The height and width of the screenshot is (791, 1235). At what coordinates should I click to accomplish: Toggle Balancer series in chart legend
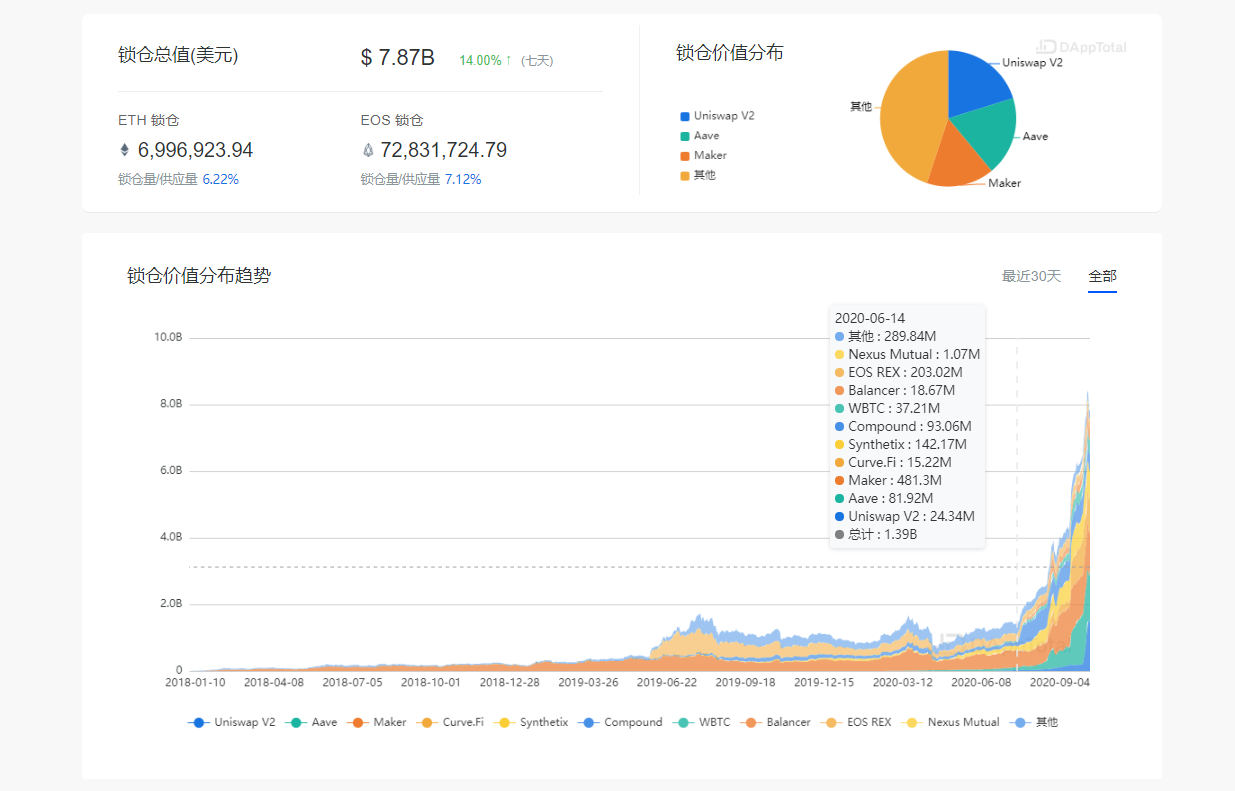coord(775,722)
